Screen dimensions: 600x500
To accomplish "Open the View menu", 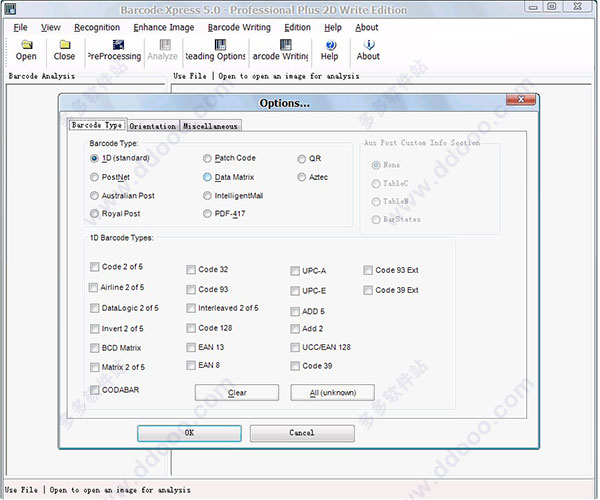I will [51, 28].
